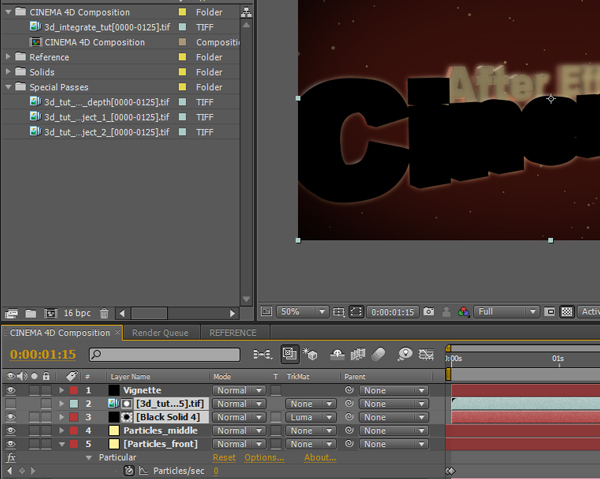Create a new folder in the project panel

(x=31, y=314)
